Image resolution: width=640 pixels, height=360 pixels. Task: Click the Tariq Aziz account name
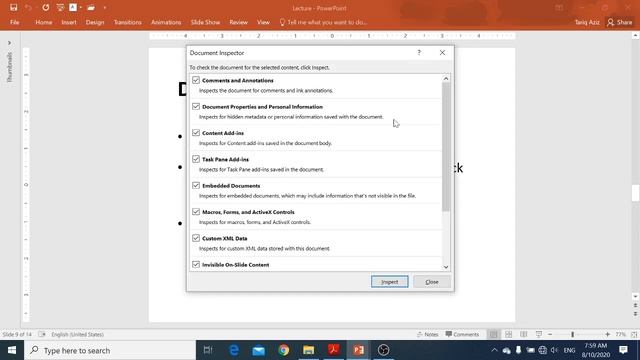click(587, 22)
